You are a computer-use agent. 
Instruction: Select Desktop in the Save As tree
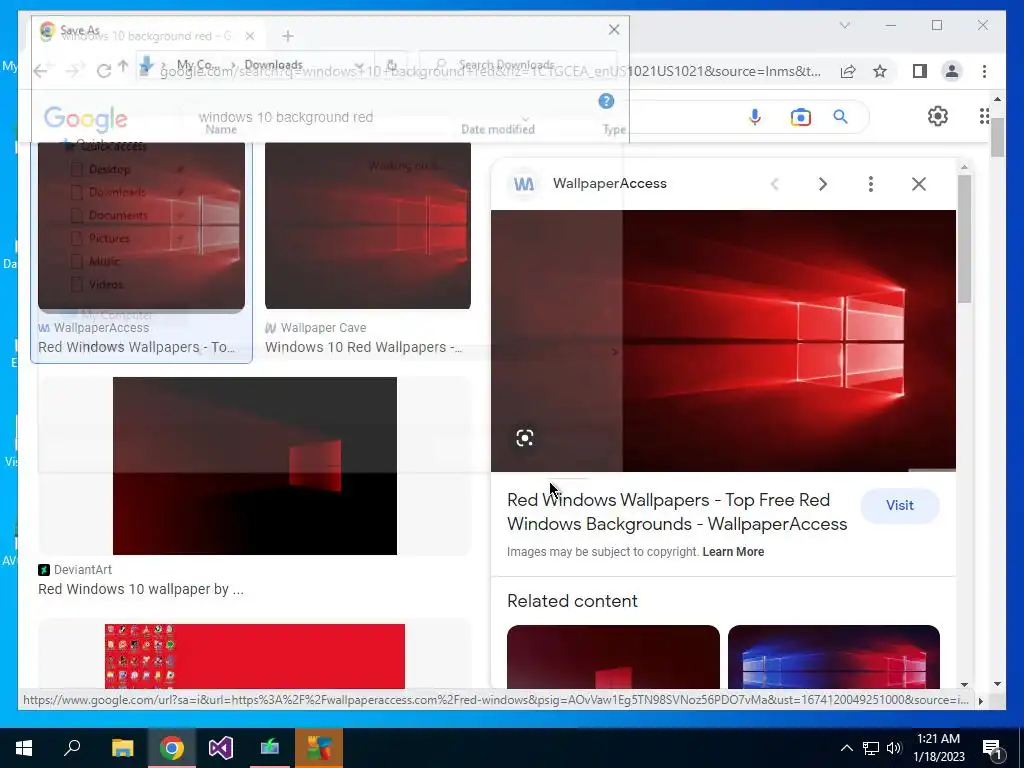point(109,169)
